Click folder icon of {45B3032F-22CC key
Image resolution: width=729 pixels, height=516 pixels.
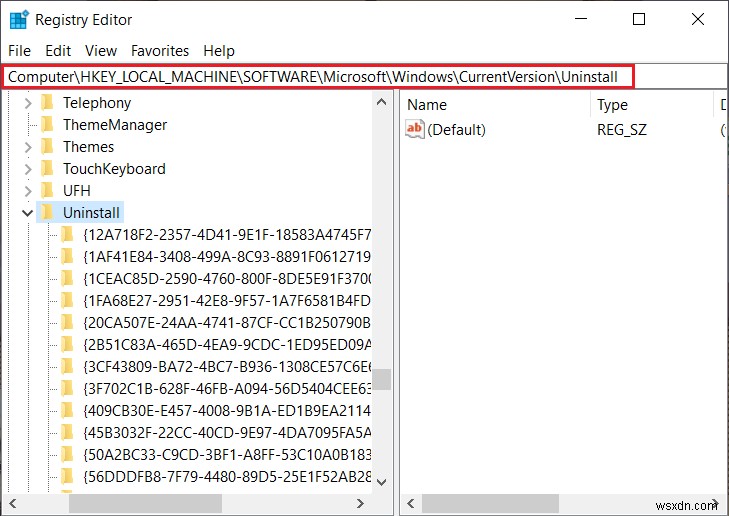coord(67,432)
